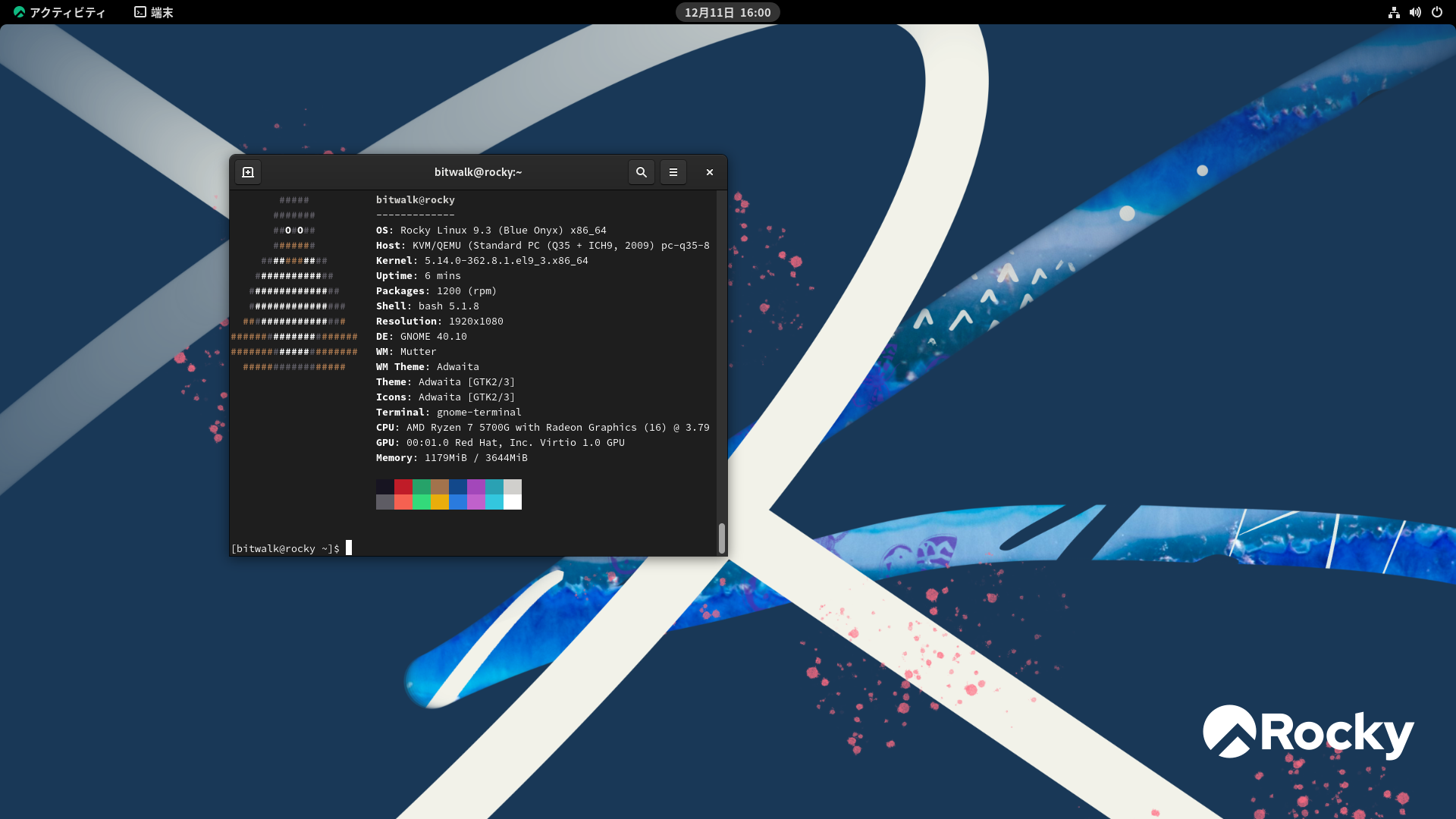Open the アクティビティ overview

pos(67,12)
